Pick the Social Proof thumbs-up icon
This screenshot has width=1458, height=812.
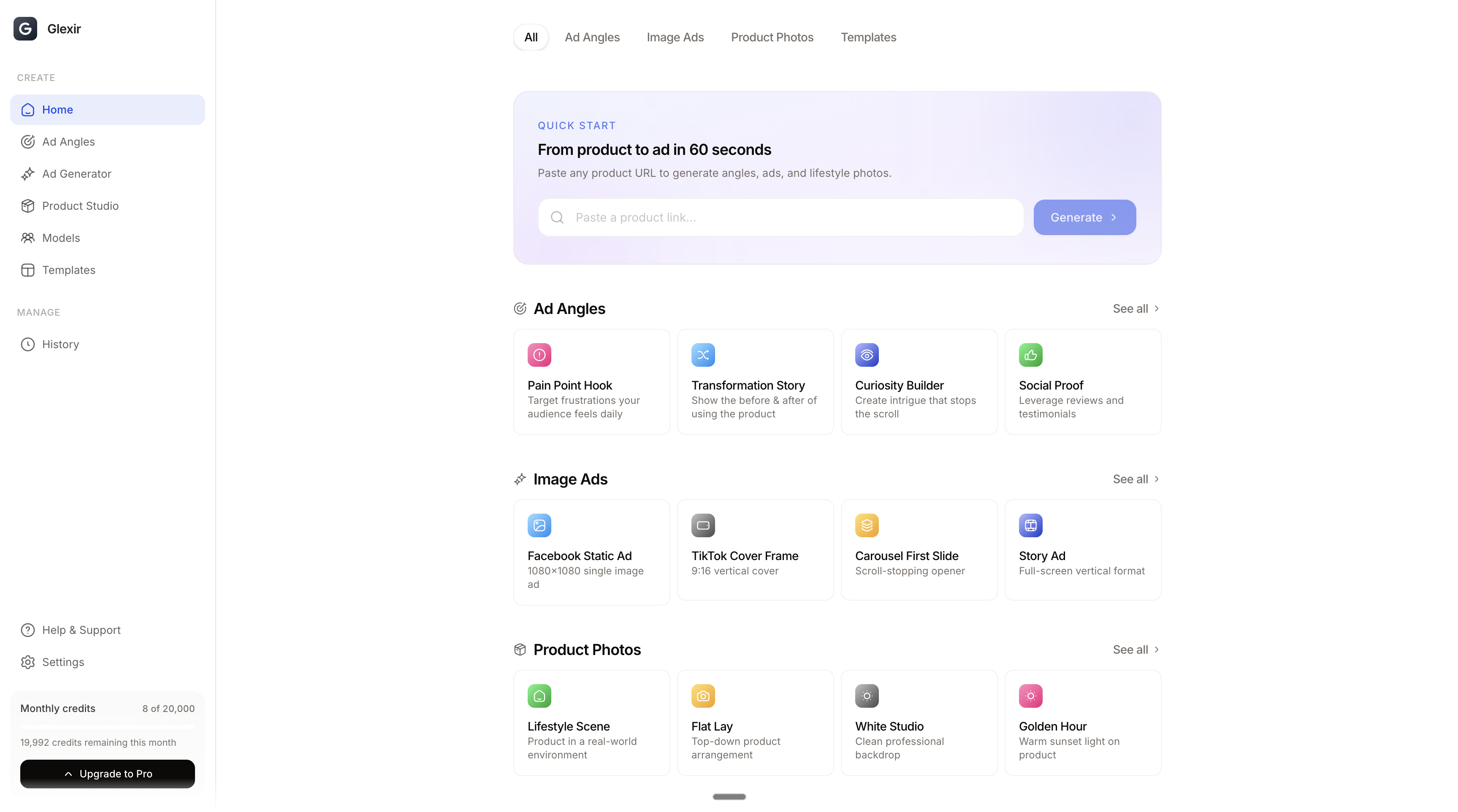pos(1030,355)
